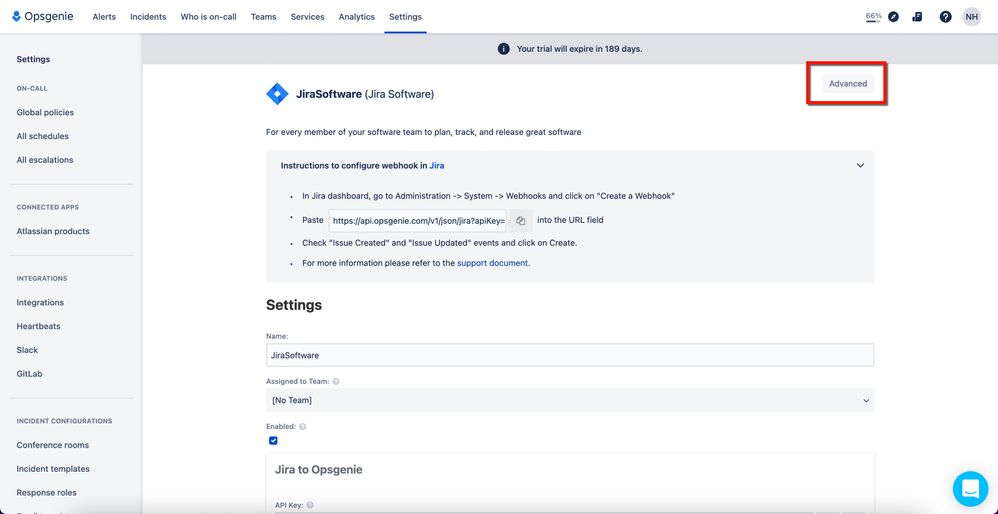Screen dimensions: 998x514
Task: Click the Assigned to Team help icon
Action: [x=336, y=382]
